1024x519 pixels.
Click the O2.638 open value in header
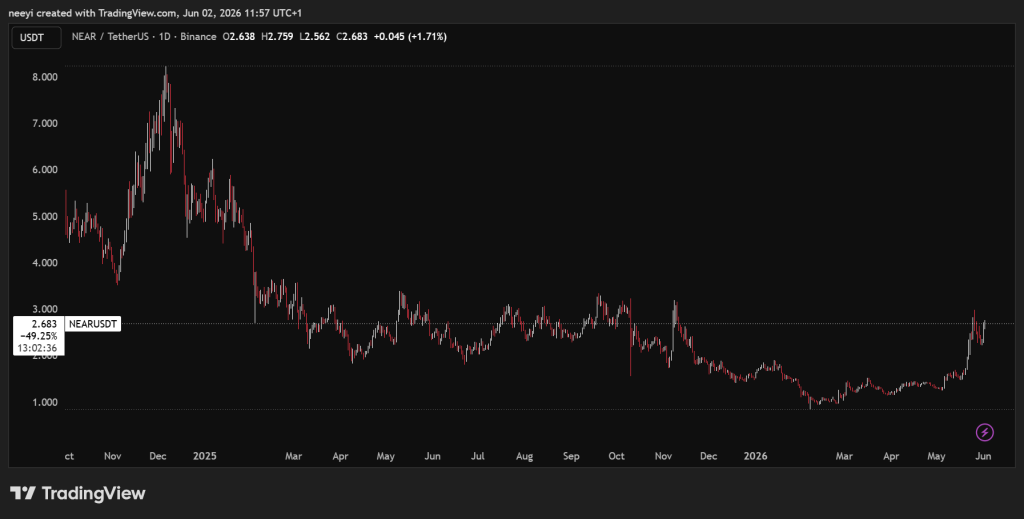tap(238, 37)
